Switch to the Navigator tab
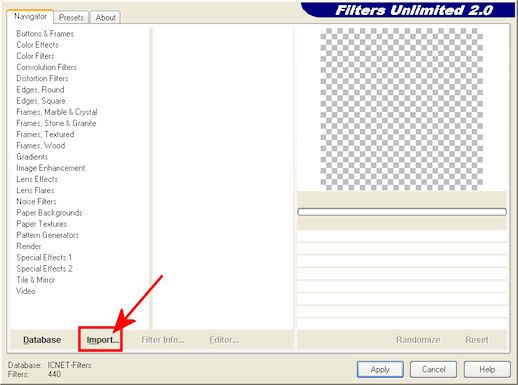Viewport: 518px width, 385px height. click(x=30, y=16)
